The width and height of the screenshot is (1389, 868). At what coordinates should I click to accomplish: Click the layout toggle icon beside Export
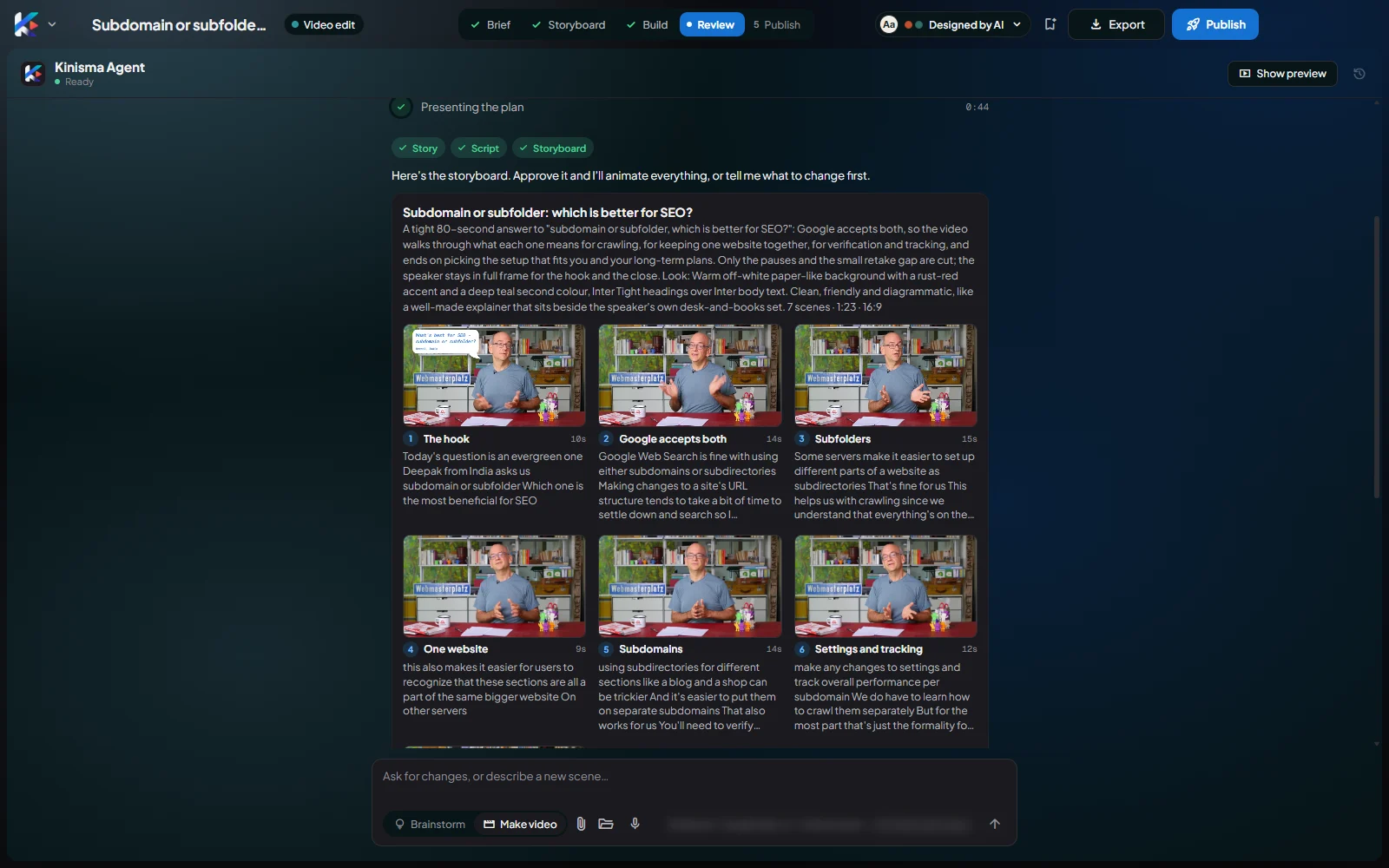1050,24
